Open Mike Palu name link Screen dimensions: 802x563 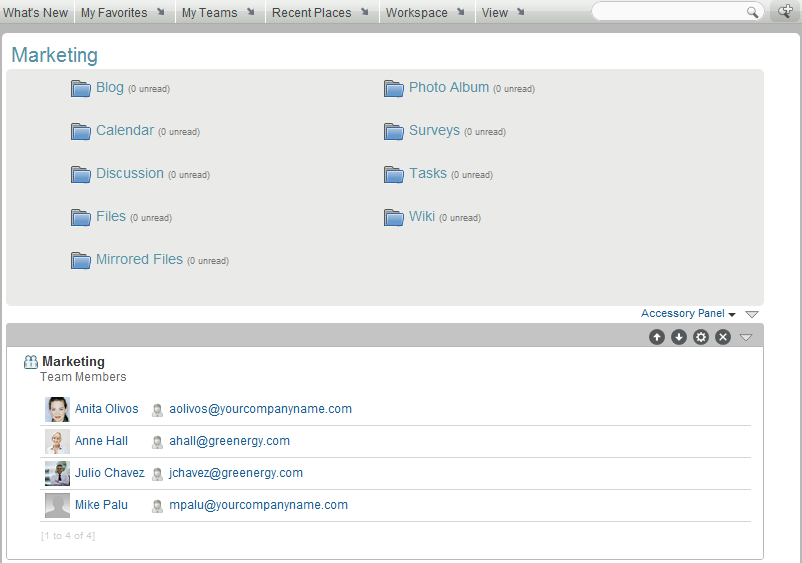(x=101, y=505)
